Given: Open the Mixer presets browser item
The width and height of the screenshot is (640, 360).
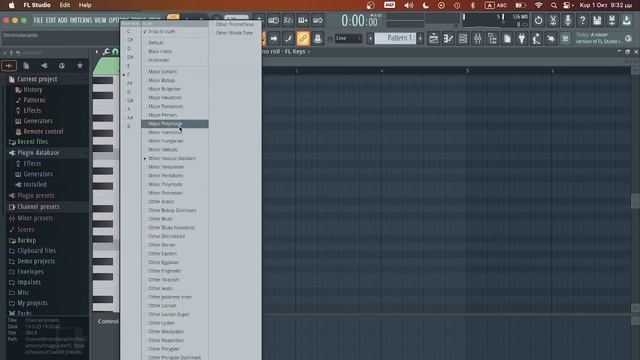Looking at the screenshot, I should 35,218.
